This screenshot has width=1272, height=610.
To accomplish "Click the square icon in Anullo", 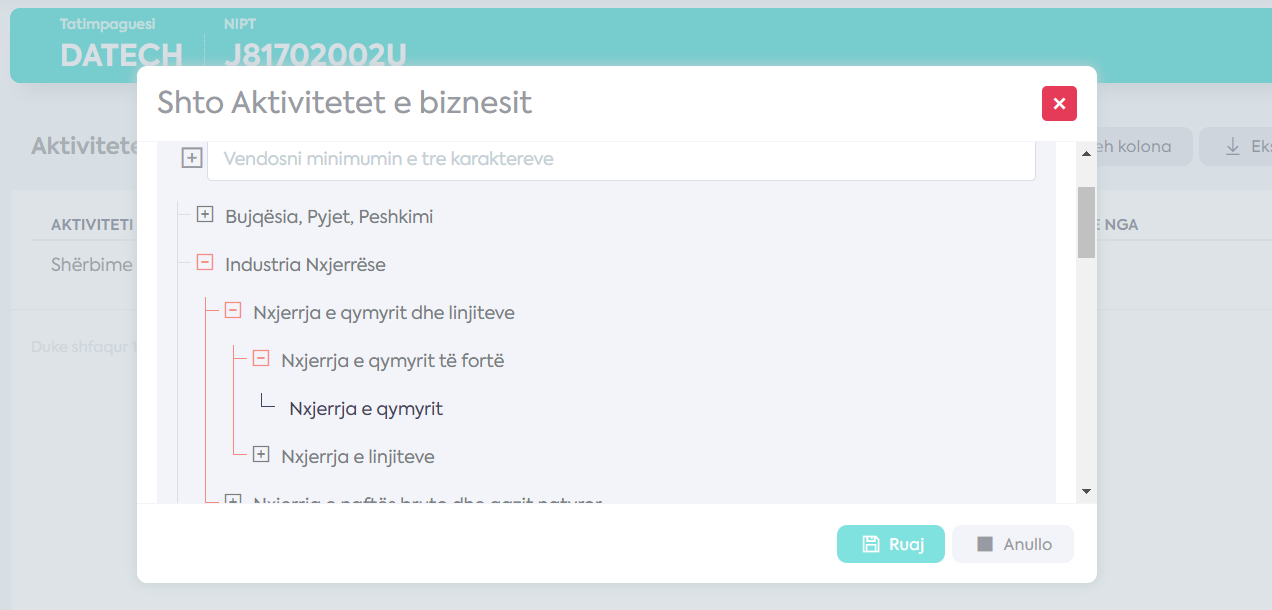I will pos(985,544).
